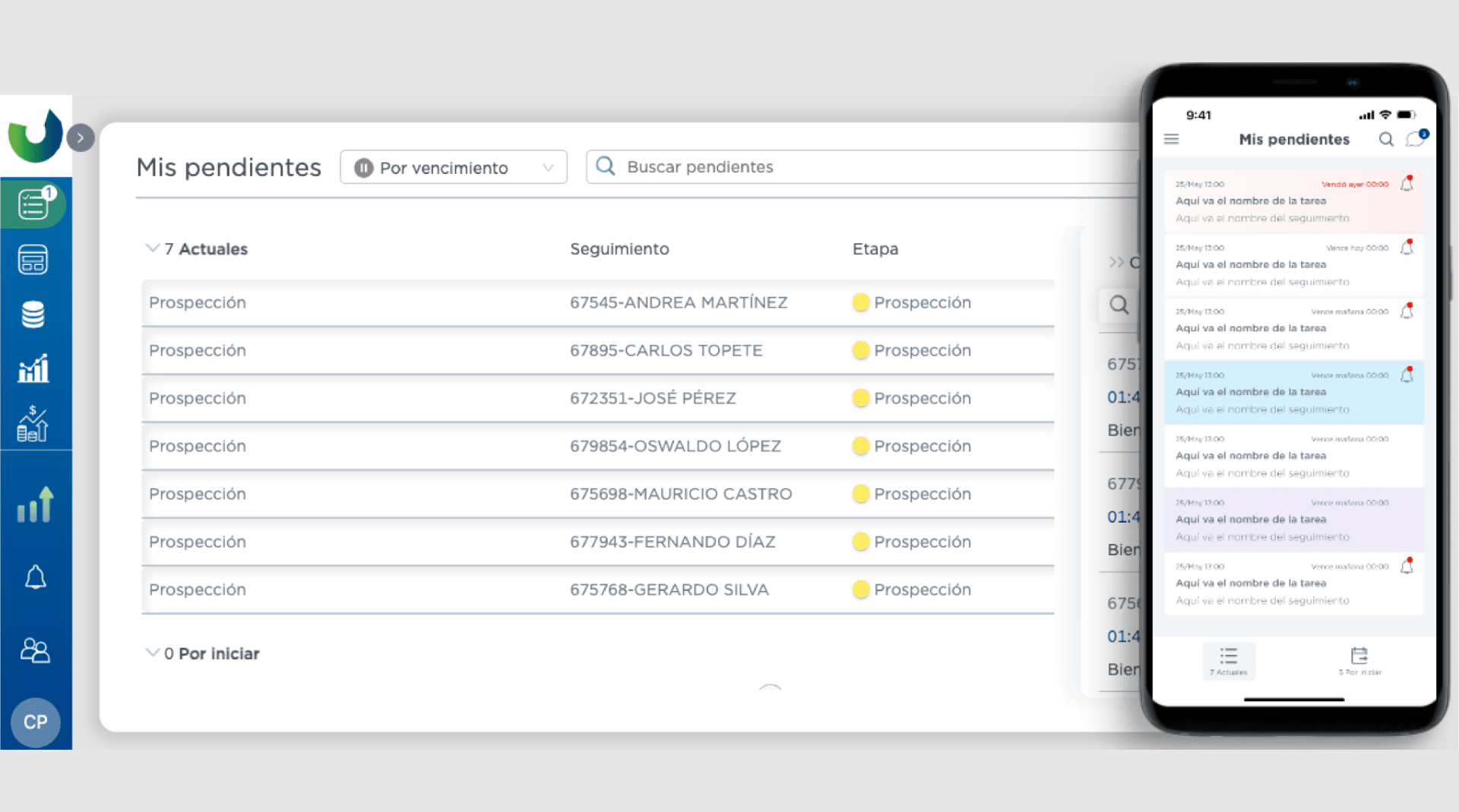Click yellow stage dot for CARLOS TOPETE
The image size is (1459, 812).
coord(860,350)
